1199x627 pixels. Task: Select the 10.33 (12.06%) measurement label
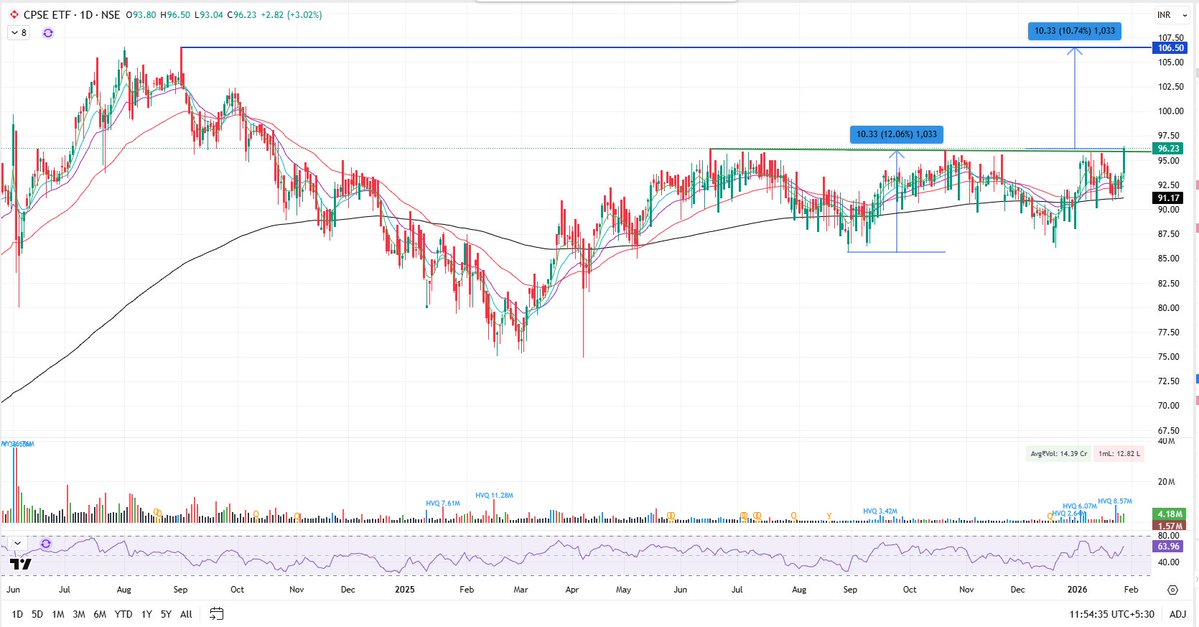pos(896,134)
